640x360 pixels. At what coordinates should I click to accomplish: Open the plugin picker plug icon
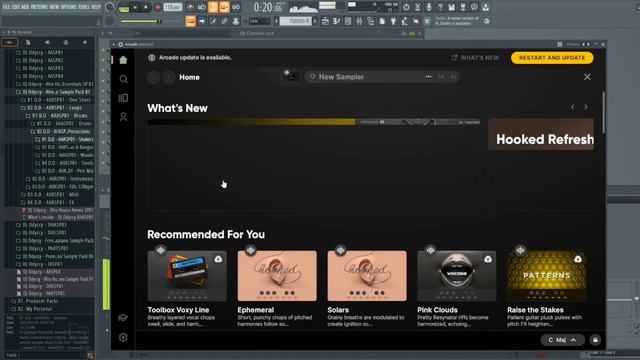(393, 21)
